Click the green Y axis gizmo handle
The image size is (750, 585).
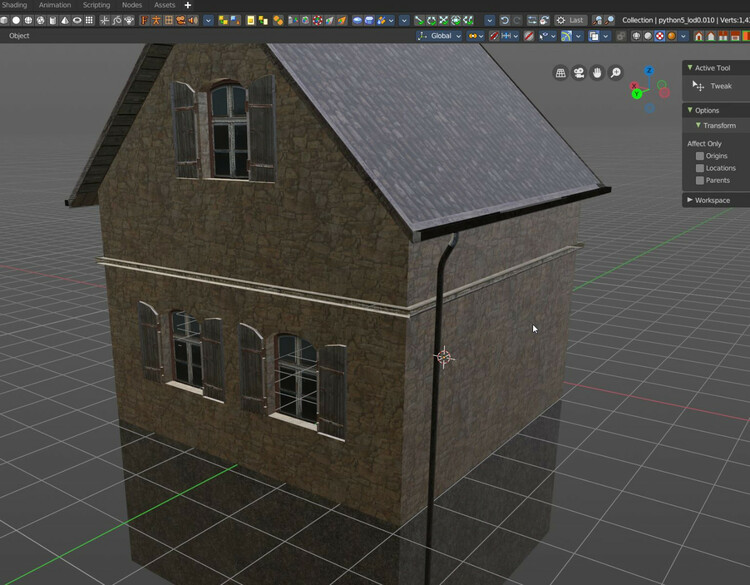(x=637, y=94)
